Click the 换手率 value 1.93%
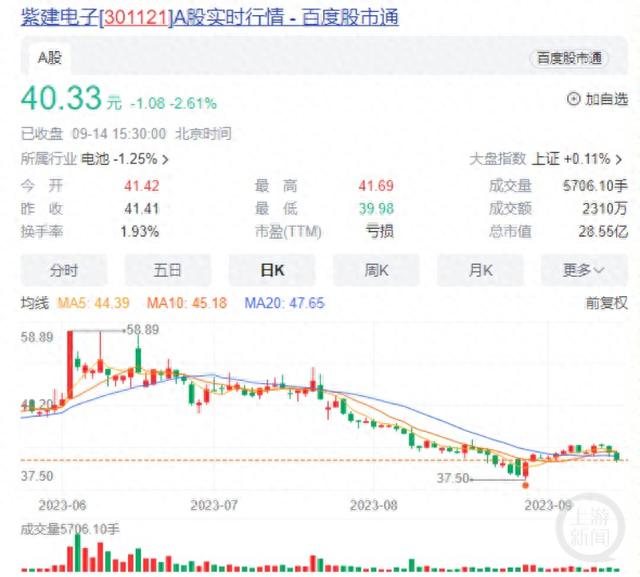 point(140,232)
